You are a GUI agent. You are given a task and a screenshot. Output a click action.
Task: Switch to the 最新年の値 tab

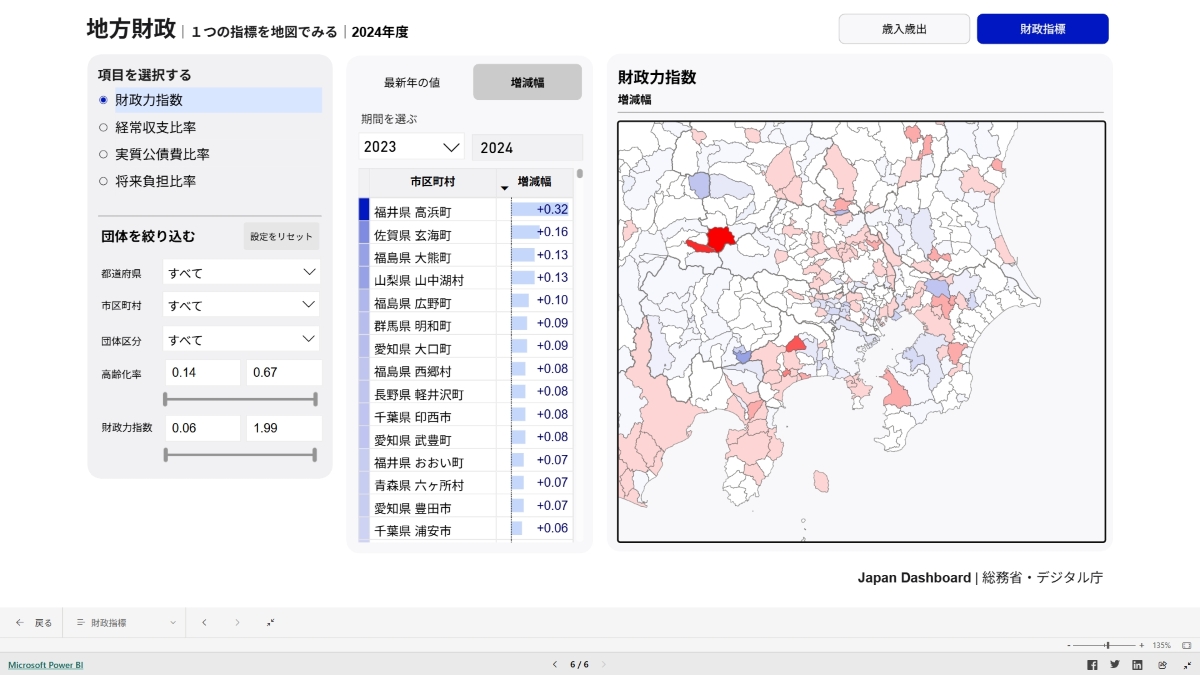(x=412, y=83)
